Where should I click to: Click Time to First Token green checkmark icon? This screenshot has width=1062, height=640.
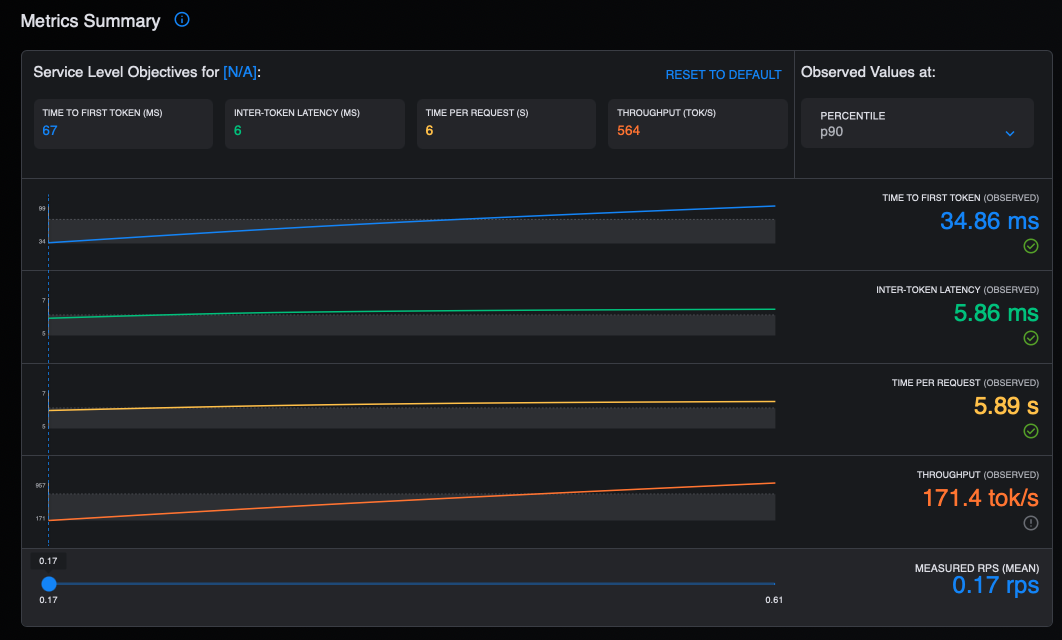(1031, 246)
